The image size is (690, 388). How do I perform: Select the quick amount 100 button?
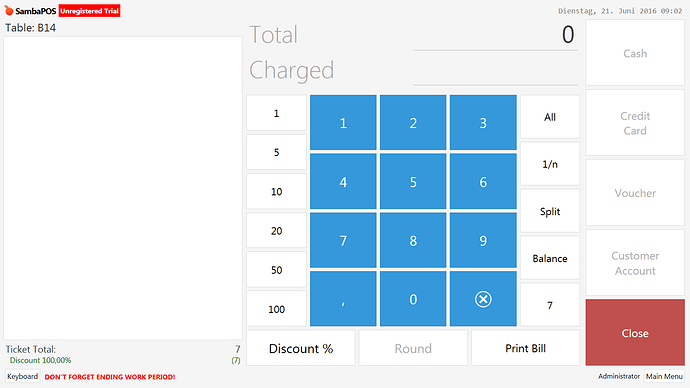coord(276,309)
